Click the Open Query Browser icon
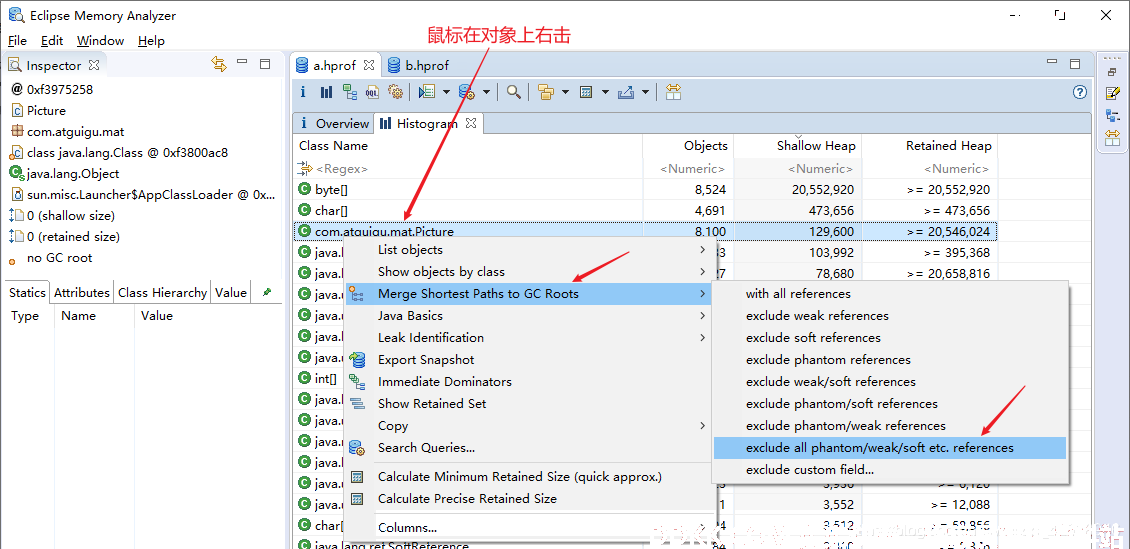The image size is (1130, 549). pos(467,92)
